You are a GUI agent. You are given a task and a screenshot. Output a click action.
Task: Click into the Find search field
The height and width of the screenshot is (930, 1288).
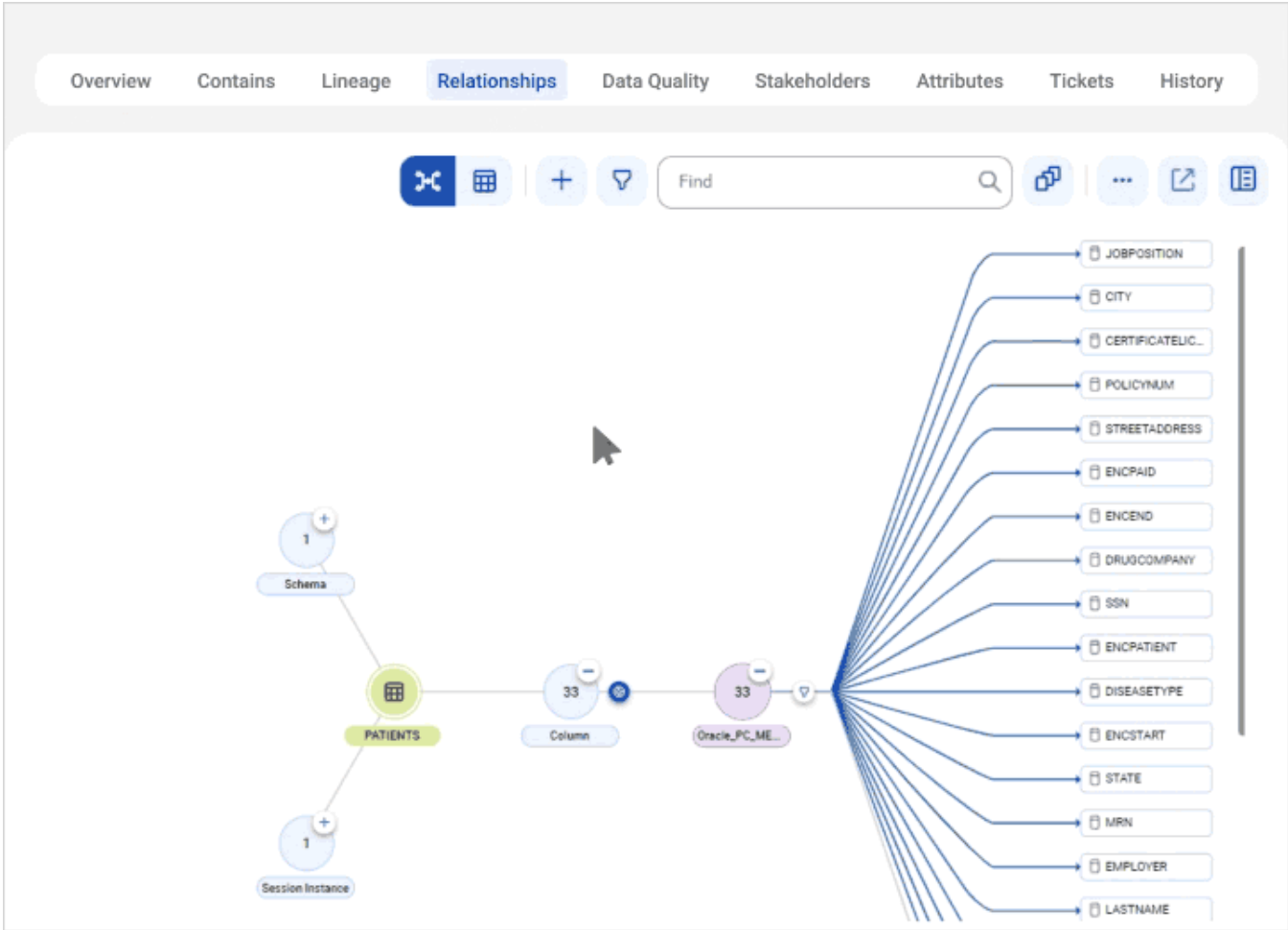tap(824, 181)
